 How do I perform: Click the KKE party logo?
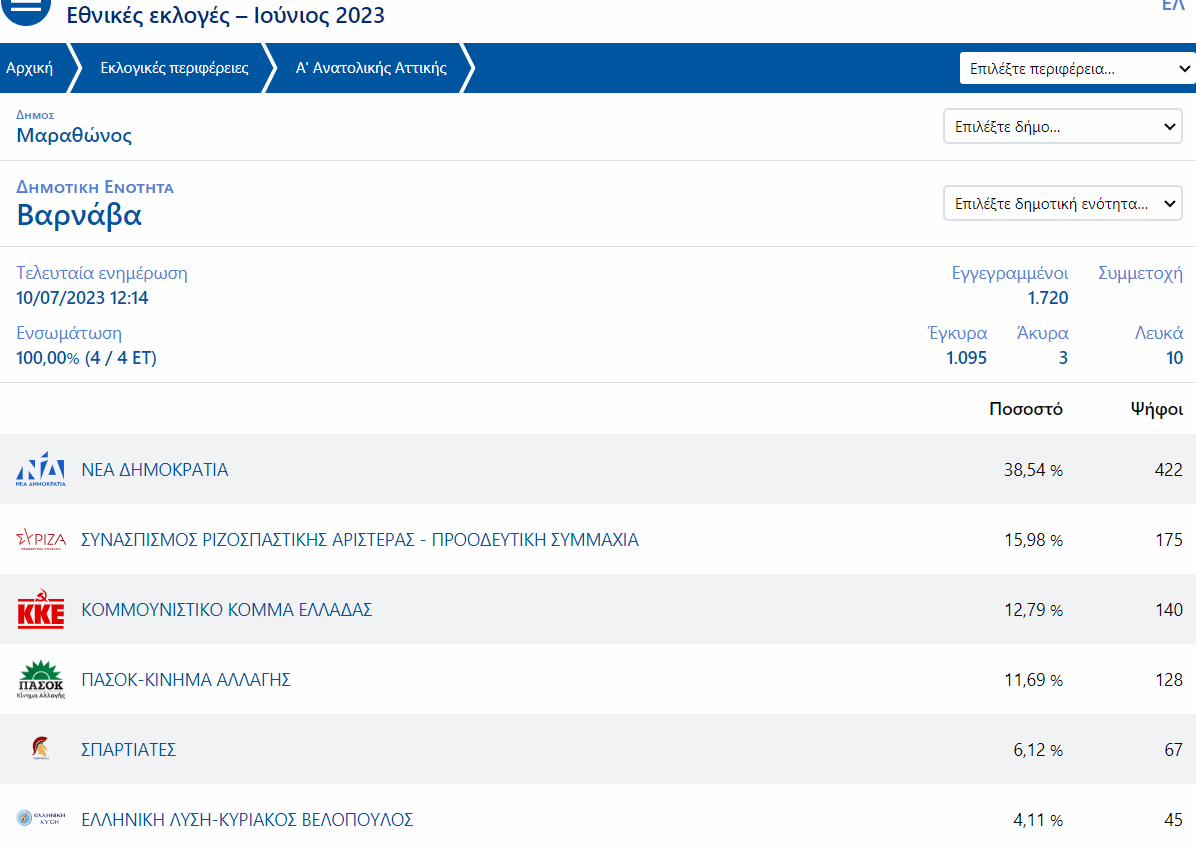pos(40,609)
